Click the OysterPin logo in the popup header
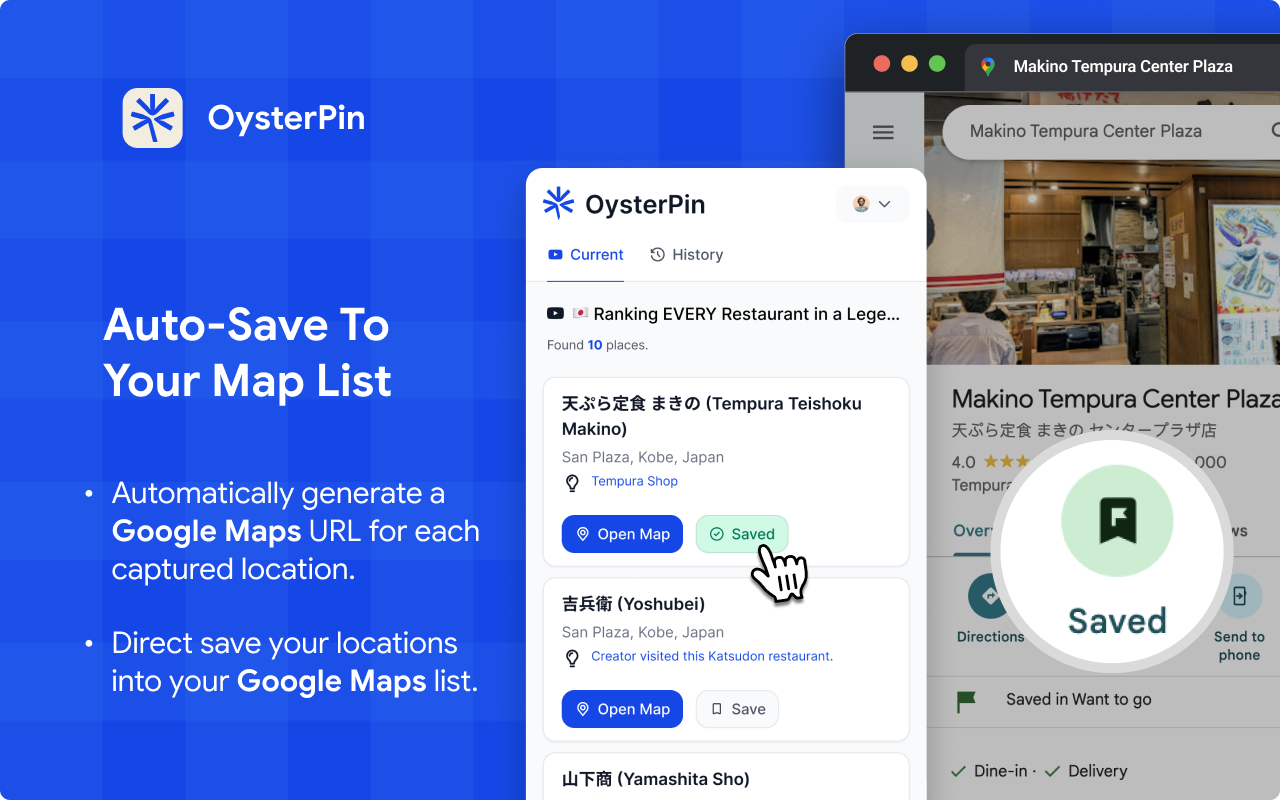This screenshot has height=800, width=1280. click(560, 203)
